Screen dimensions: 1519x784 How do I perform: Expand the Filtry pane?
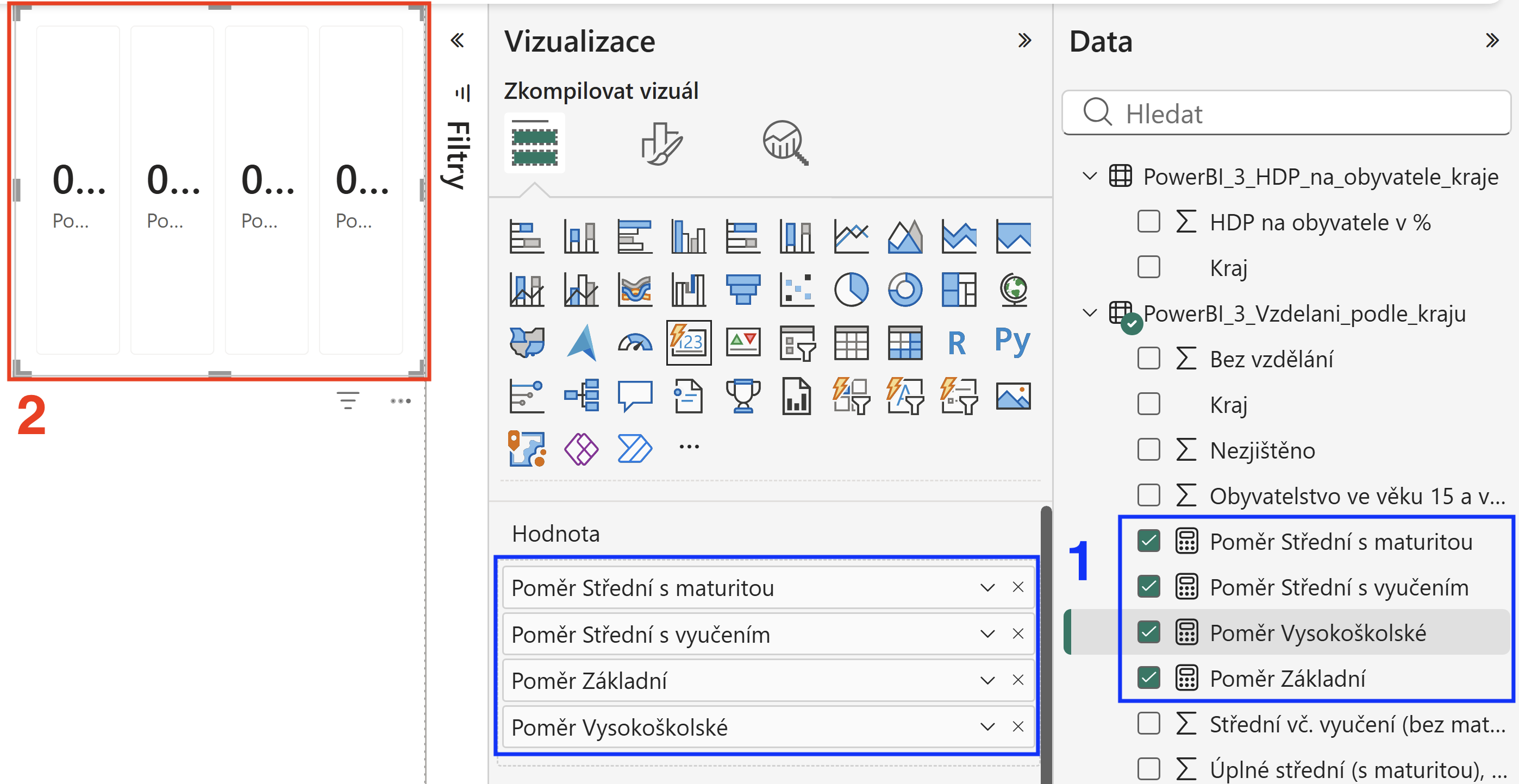click(x=457, y=41)
